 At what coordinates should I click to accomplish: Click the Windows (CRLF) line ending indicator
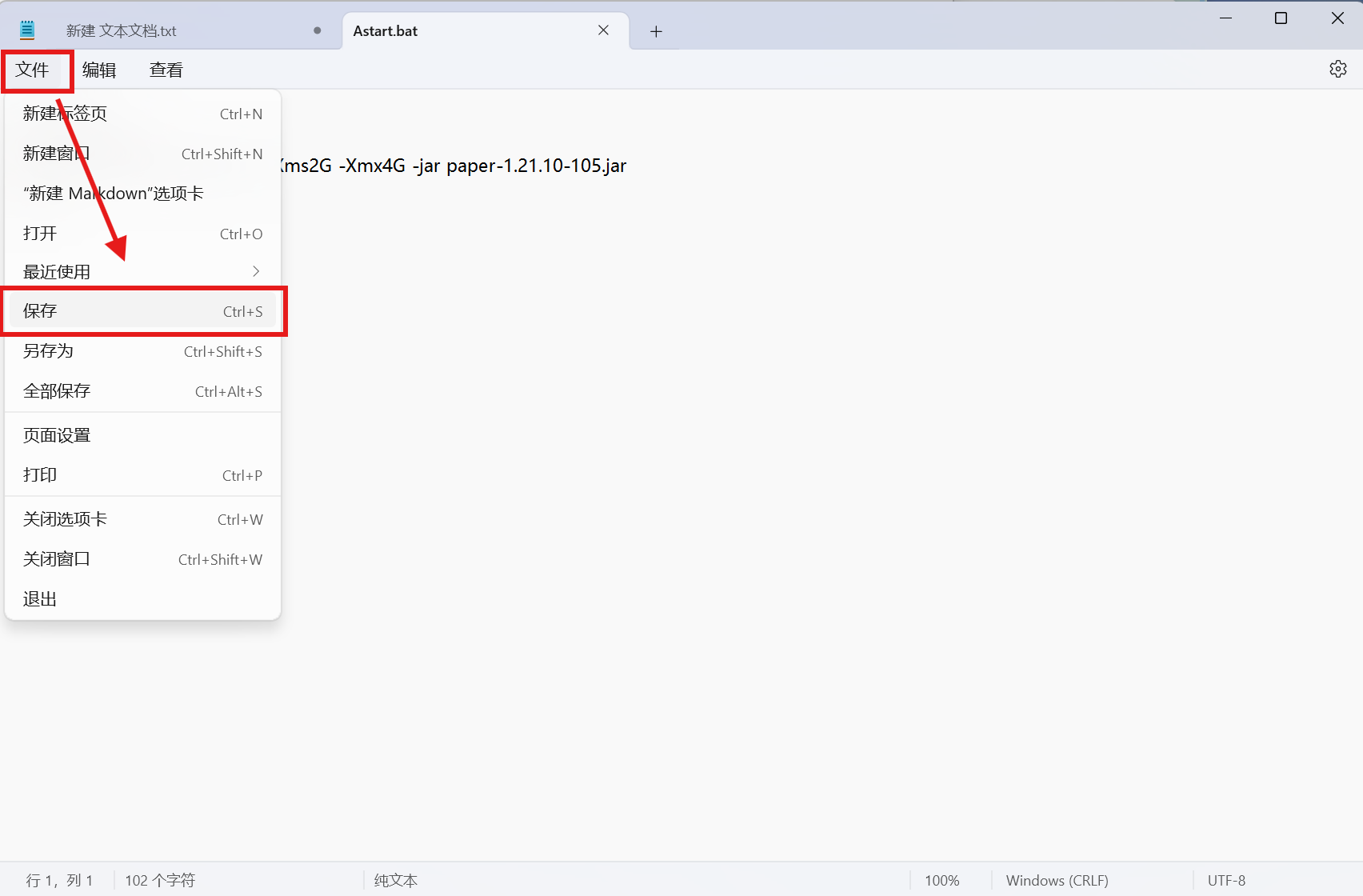tap(1057, 880)
